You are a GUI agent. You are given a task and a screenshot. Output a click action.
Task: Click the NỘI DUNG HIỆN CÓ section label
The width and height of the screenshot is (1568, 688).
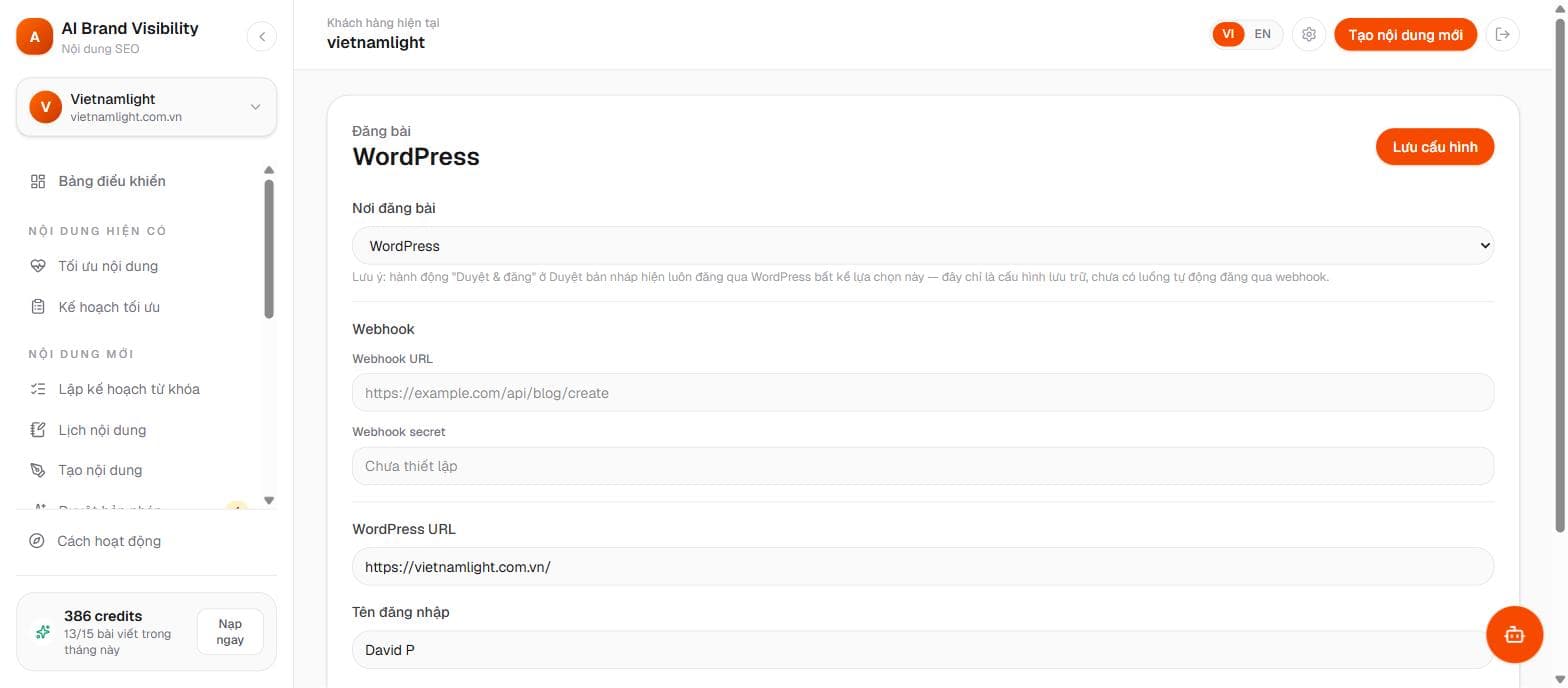click(x=97, y=231)
